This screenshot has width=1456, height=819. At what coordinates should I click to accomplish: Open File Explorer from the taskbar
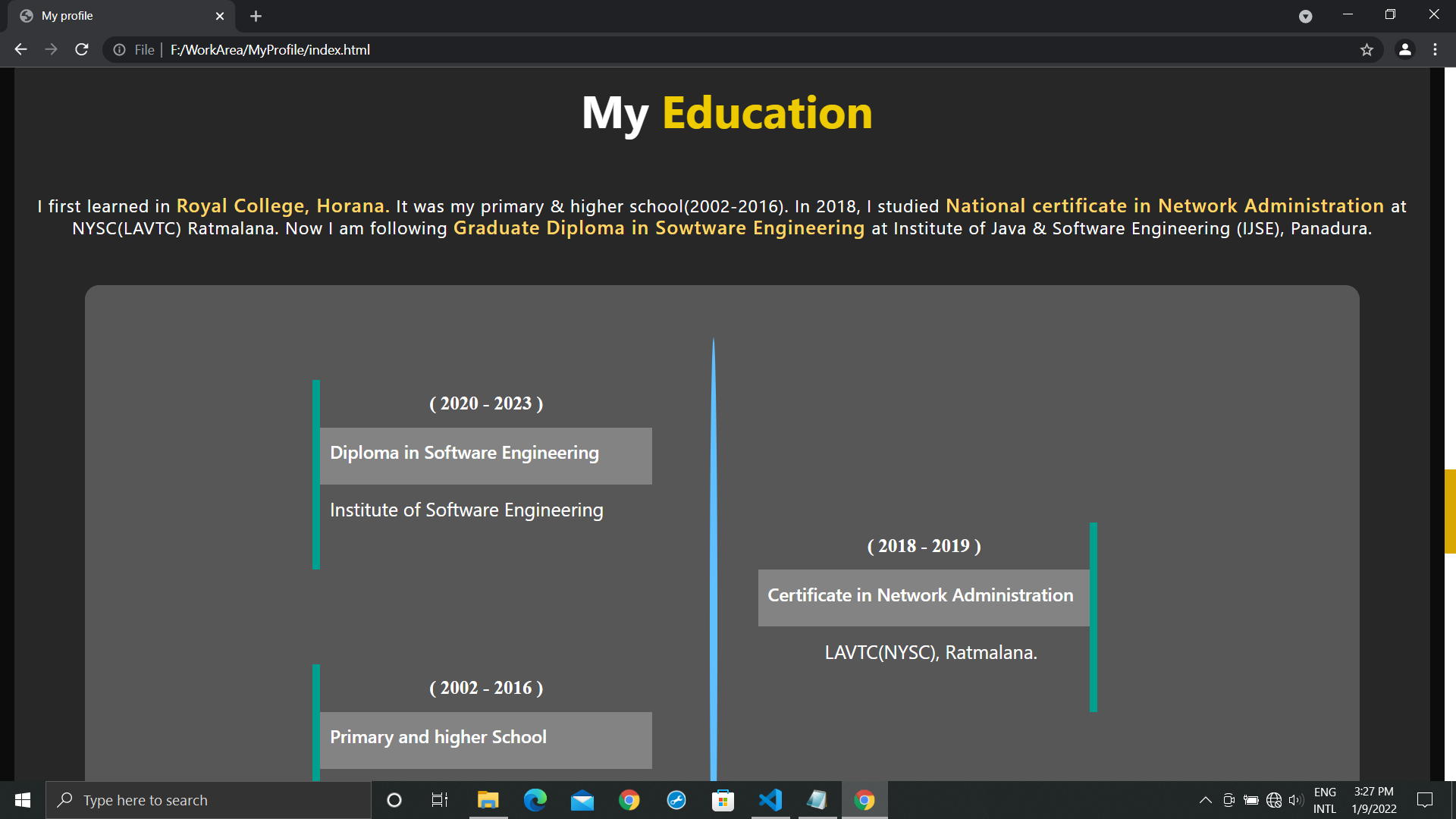[488, 800]
